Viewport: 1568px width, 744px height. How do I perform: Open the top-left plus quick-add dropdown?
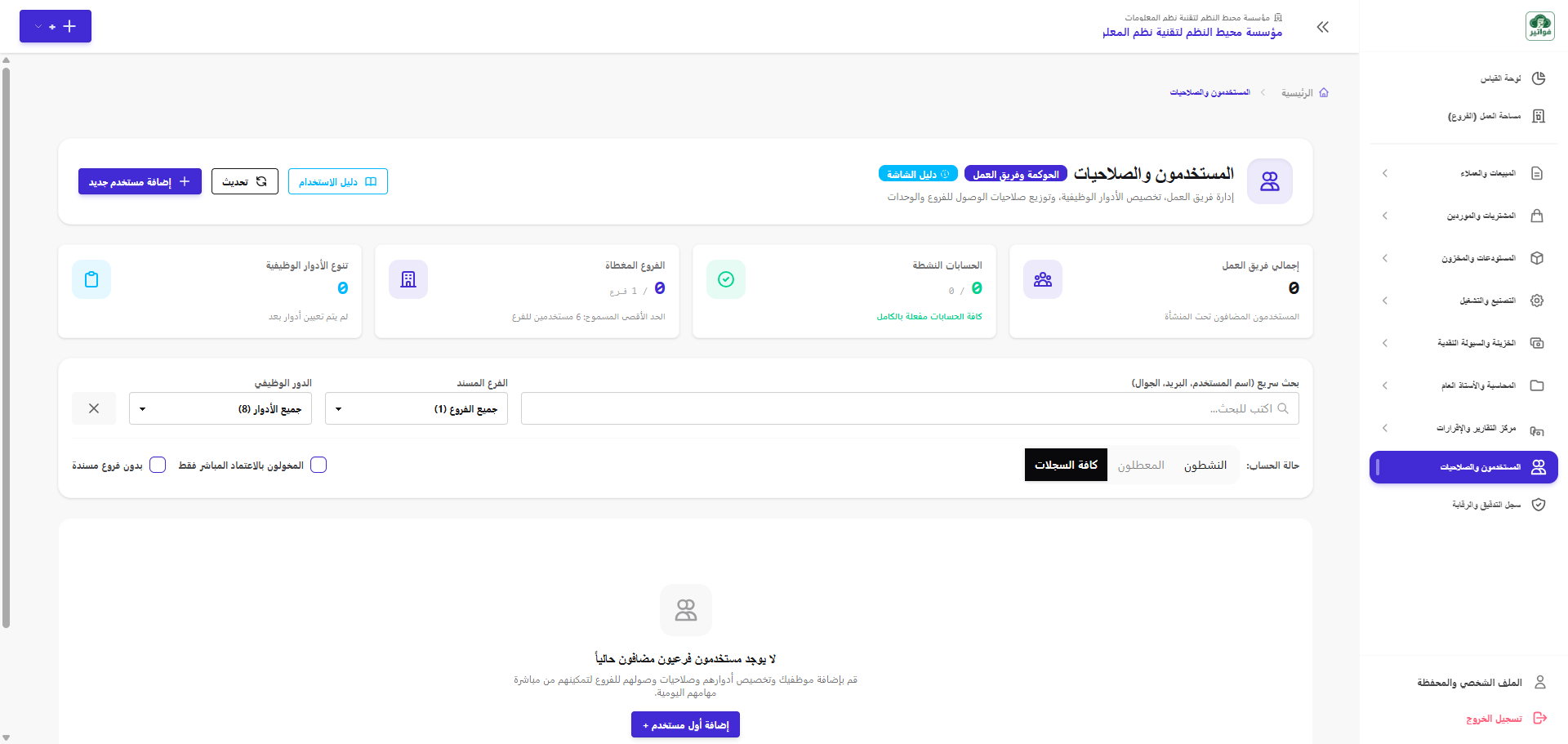(56, 26)
